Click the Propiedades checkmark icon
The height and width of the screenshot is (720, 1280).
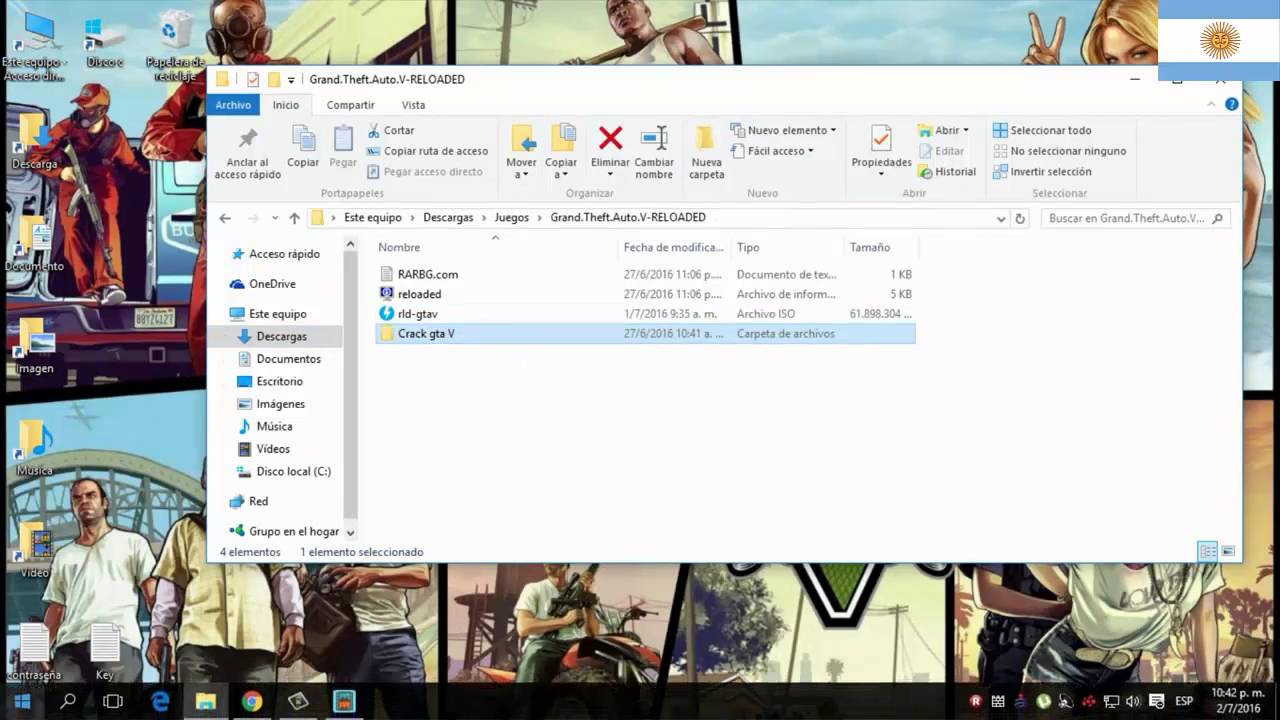[881, 138]
